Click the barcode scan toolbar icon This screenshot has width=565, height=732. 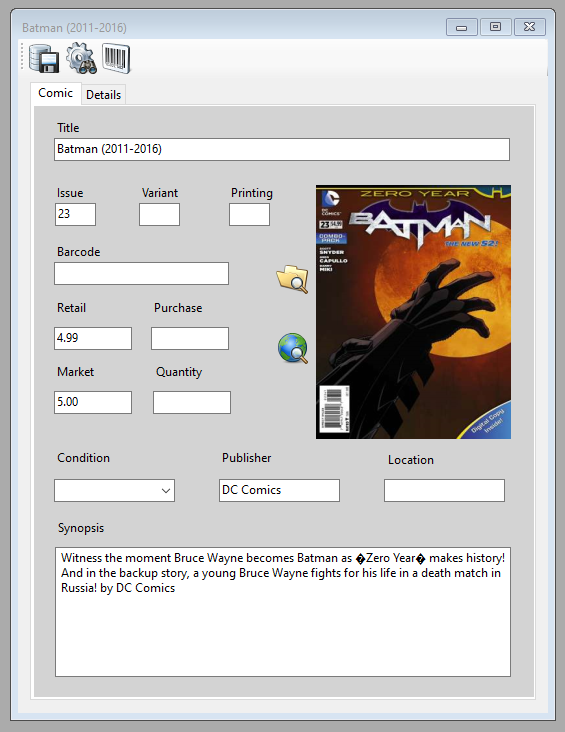coord(116,58)
